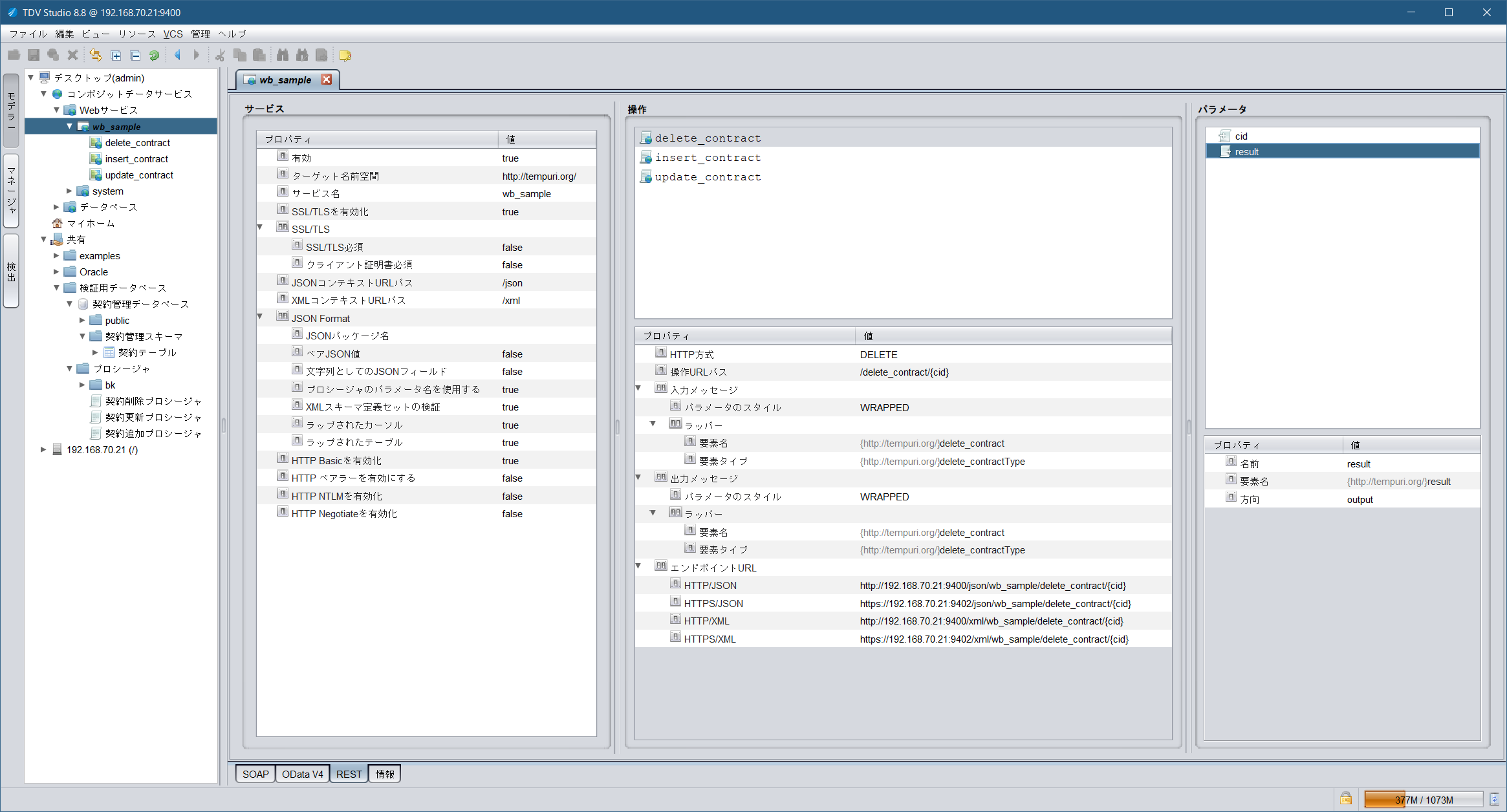
Task: Open the VCS menu
Action: [x=173, y=34]
